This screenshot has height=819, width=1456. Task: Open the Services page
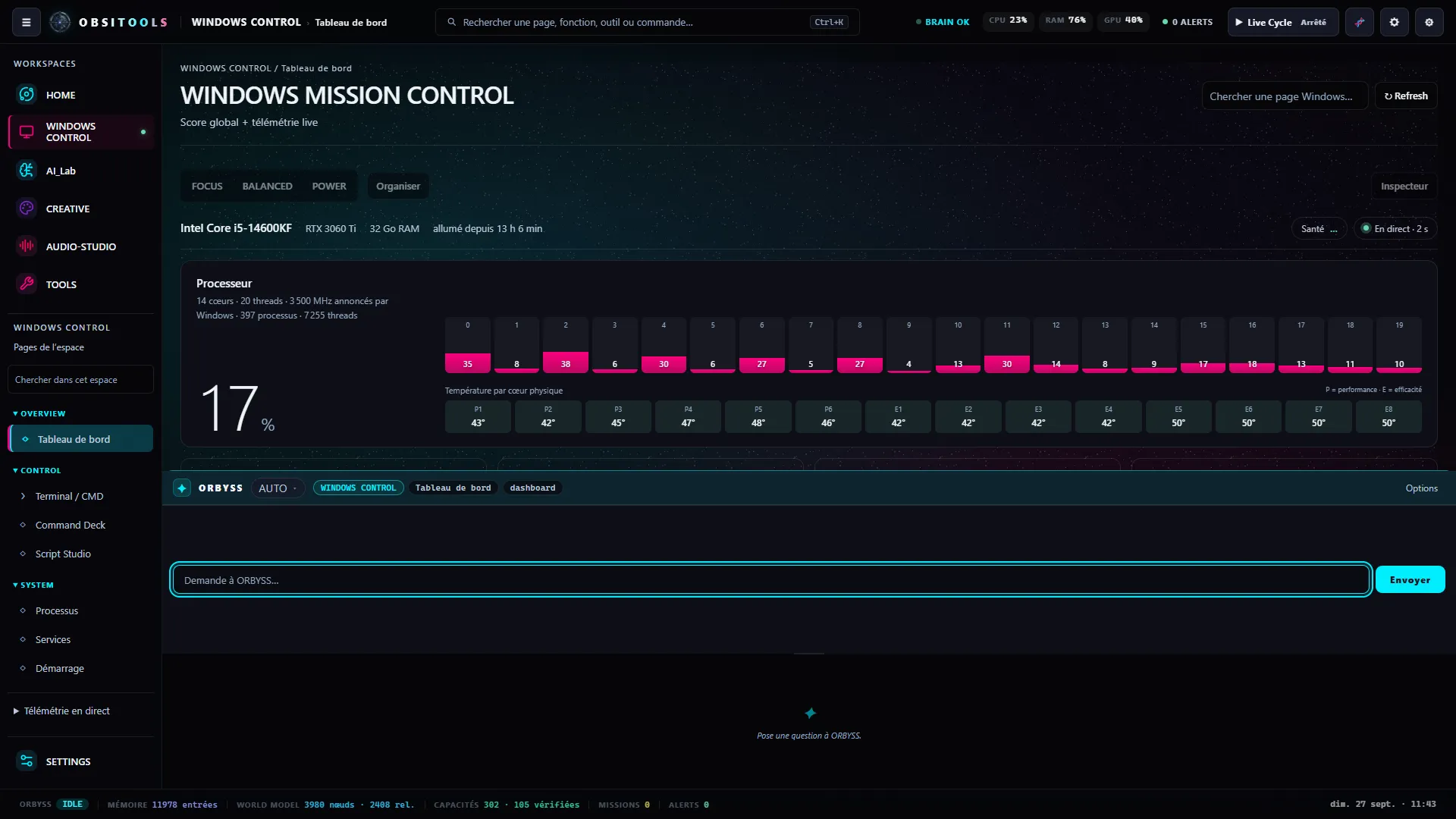pyautogui.click(x=80, y=639)
